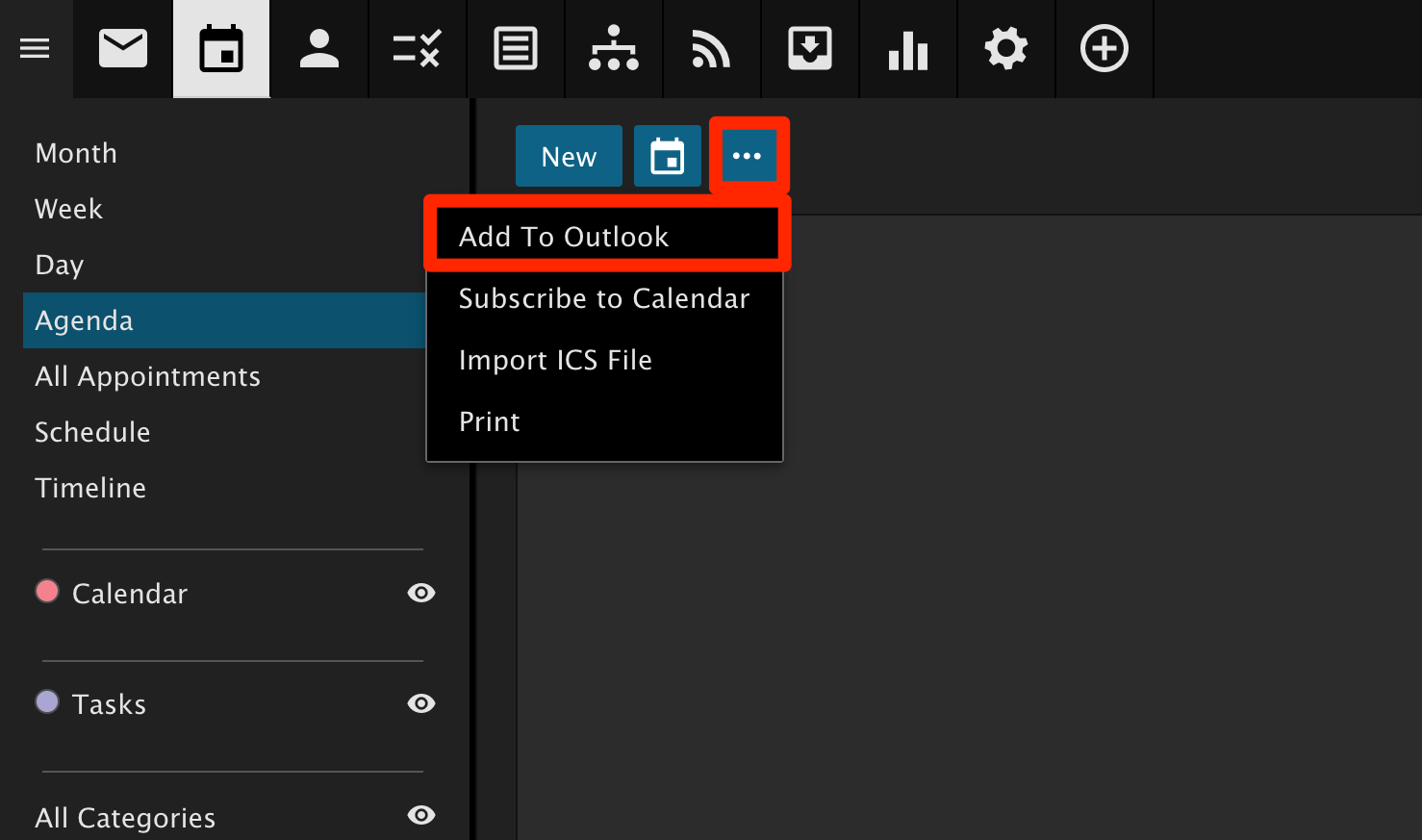Open the Contacts person icon
This screenshot has height=840, width=1422.
click(318, 49)
